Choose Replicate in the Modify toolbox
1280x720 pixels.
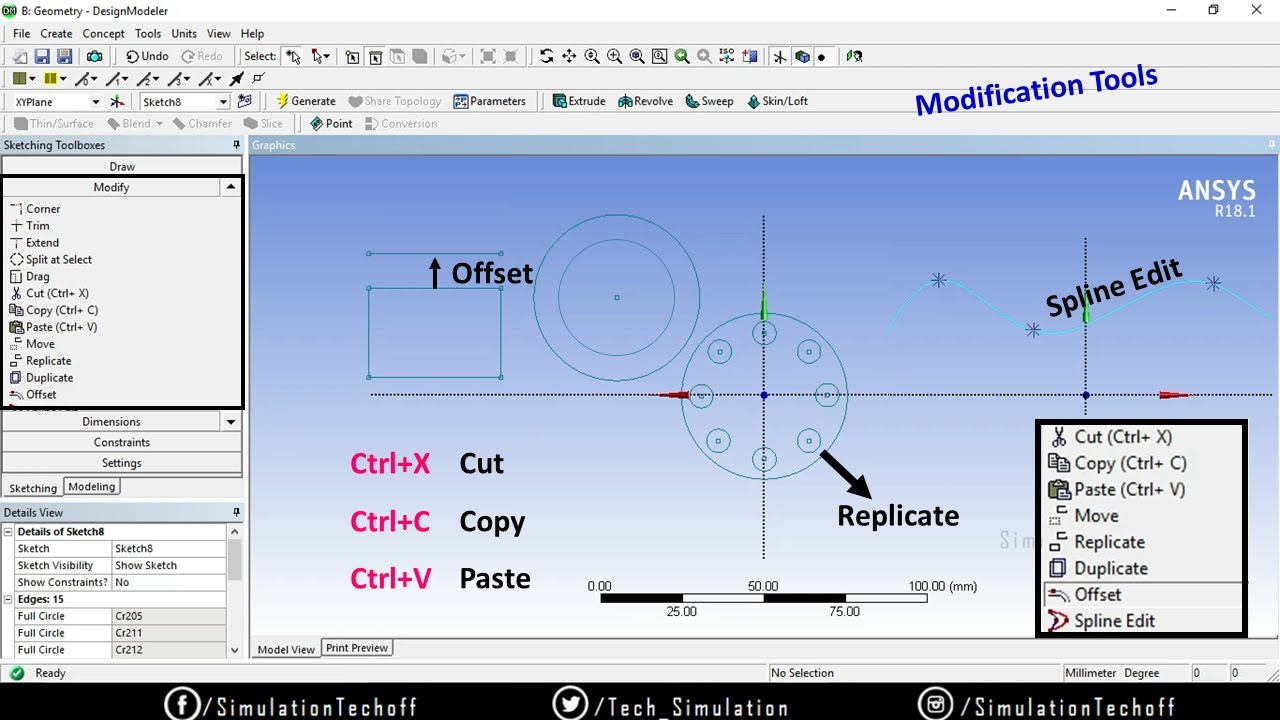(x=49, y=361)
